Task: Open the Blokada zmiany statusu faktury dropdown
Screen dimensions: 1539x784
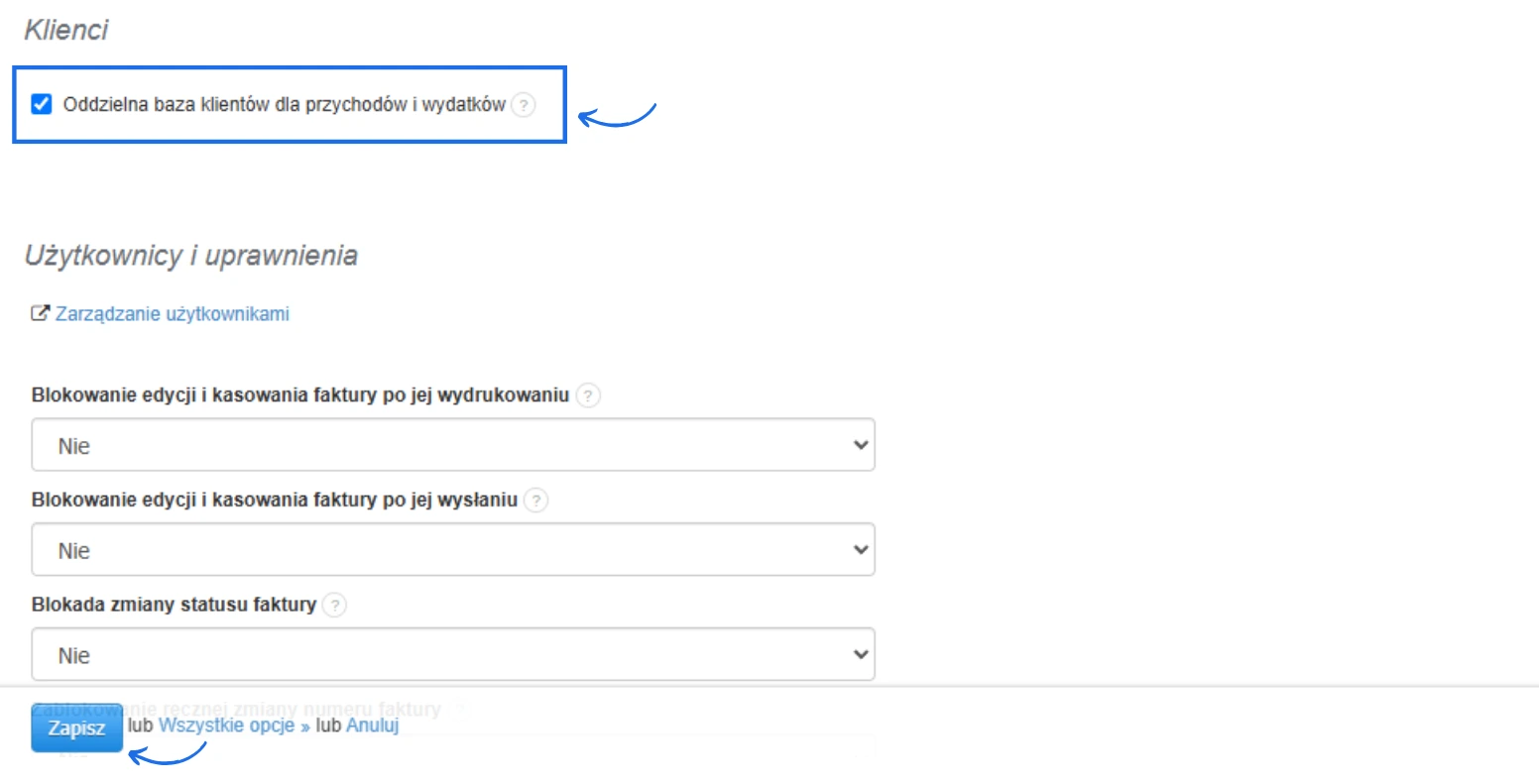Action: point(453,654)
